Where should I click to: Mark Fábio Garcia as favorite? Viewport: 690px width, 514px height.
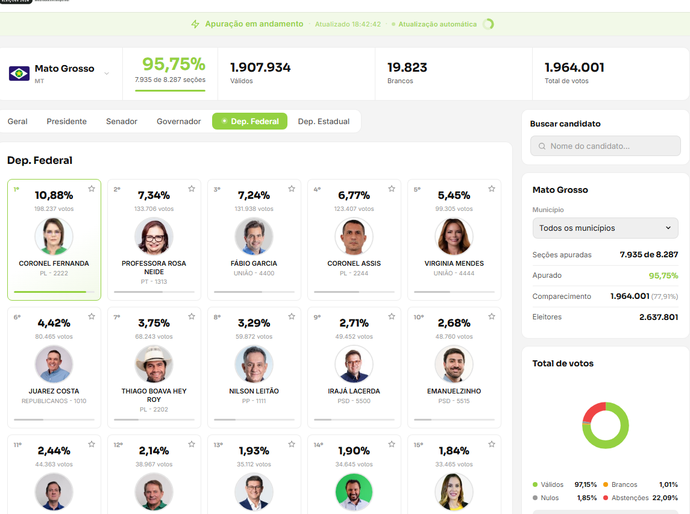click(291, 189)
